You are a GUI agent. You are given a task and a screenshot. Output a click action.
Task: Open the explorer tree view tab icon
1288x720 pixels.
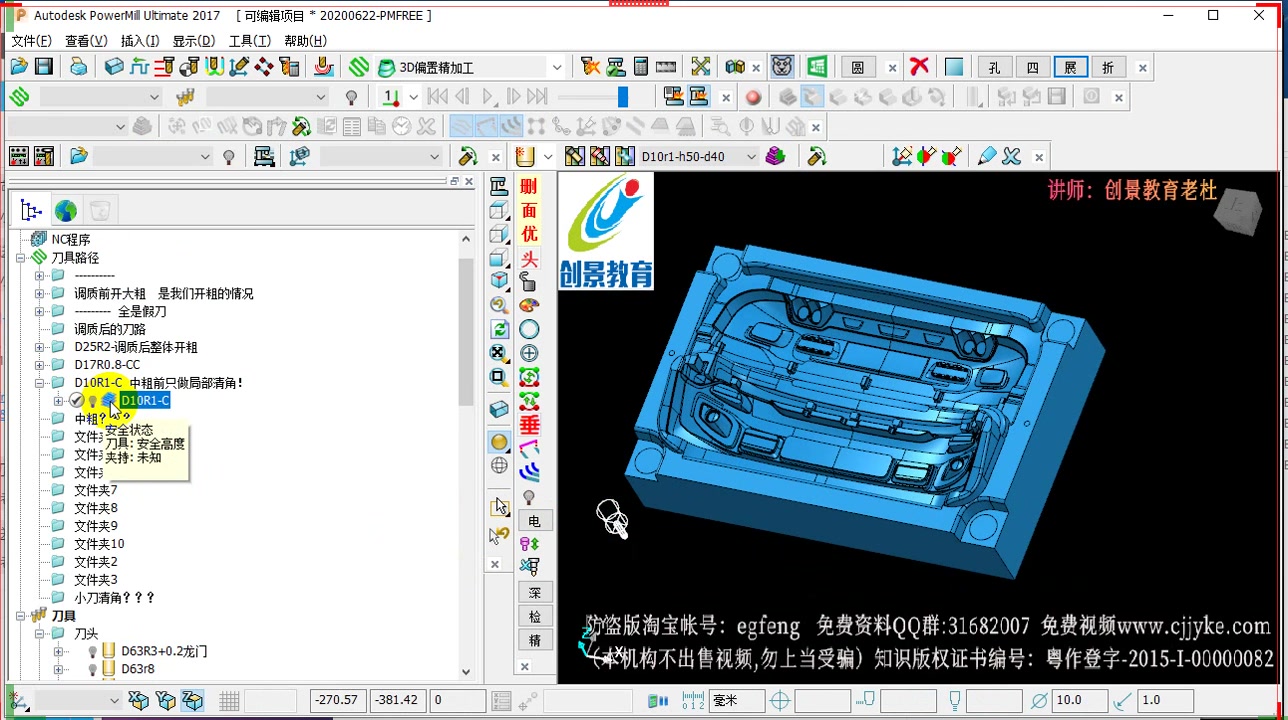coord(31,210)
